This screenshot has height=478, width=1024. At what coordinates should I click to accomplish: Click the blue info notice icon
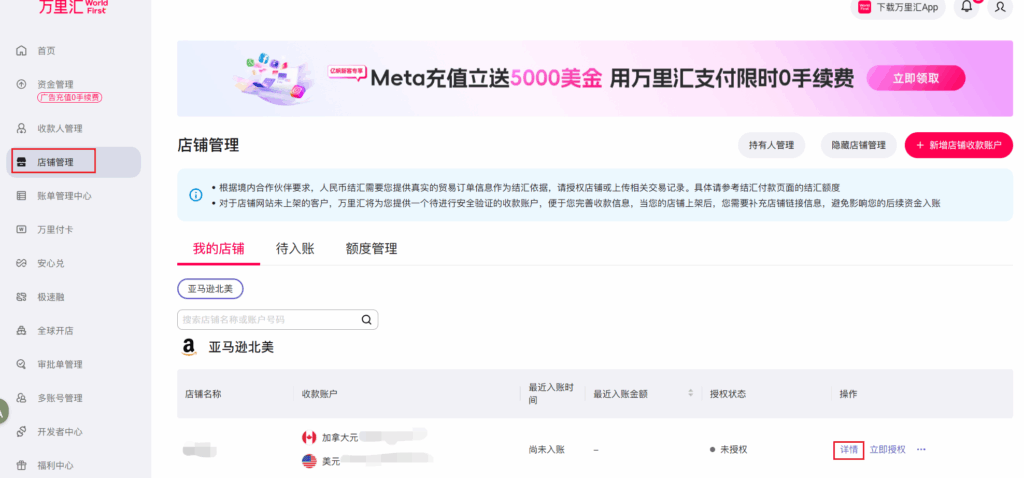pyautogui.click(x=195, y=195)
